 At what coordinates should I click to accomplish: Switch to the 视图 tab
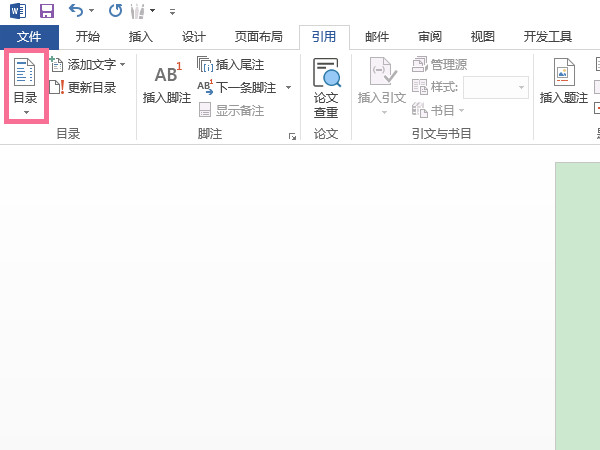483,37
